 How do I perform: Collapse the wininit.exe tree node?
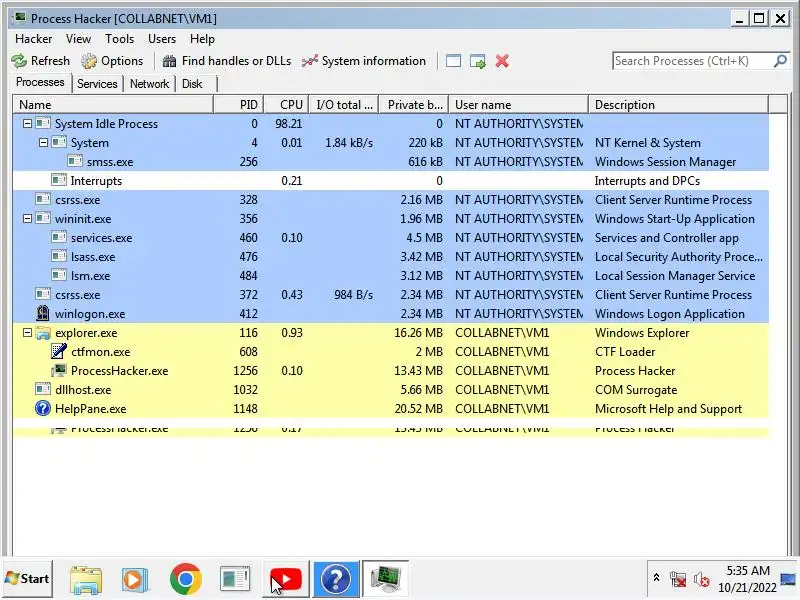(27, 219)
